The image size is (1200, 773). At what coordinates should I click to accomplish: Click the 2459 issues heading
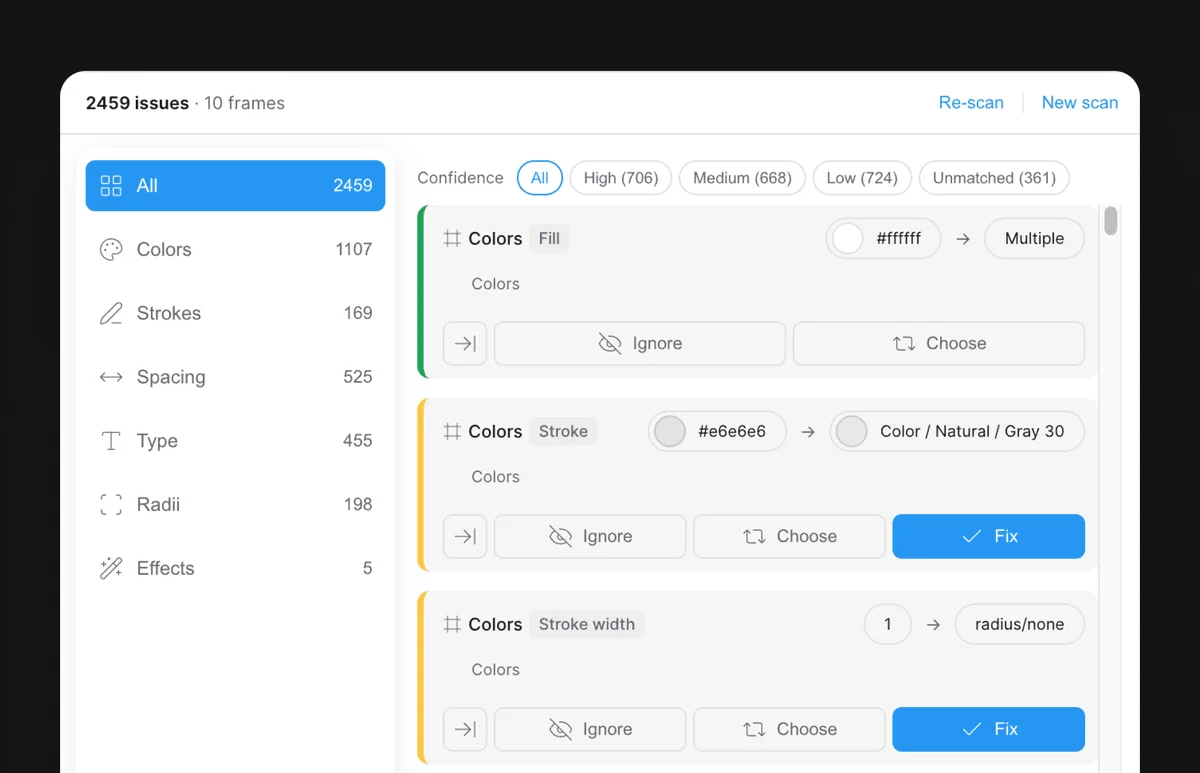[137, 103]
